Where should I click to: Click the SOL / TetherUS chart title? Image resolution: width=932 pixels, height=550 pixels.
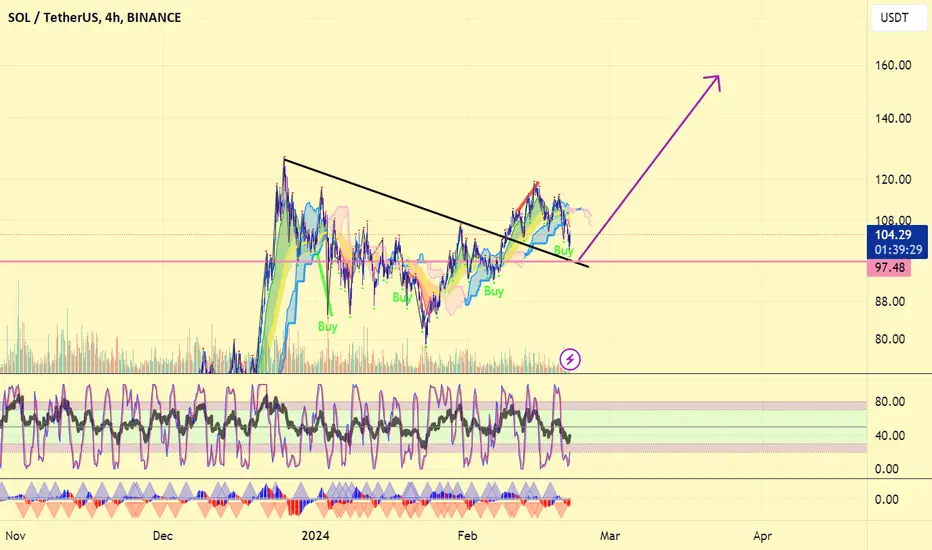point(94,18)
